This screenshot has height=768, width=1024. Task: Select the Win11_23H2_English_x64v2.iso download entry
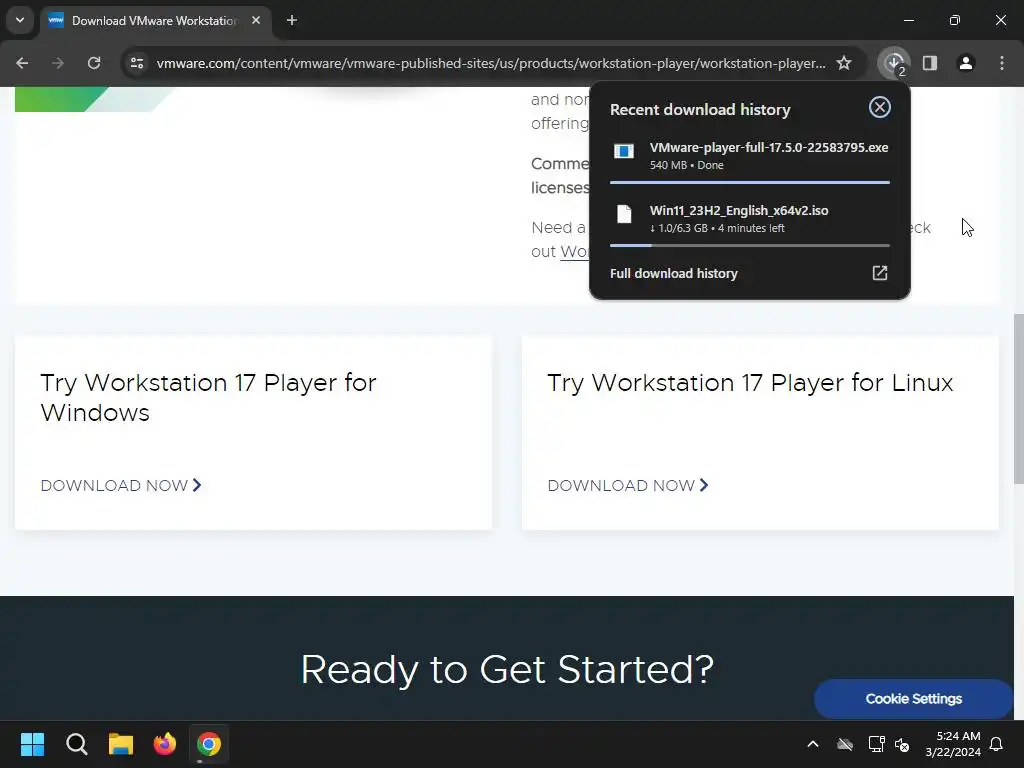pyautogui.click(x=750, y=218)
